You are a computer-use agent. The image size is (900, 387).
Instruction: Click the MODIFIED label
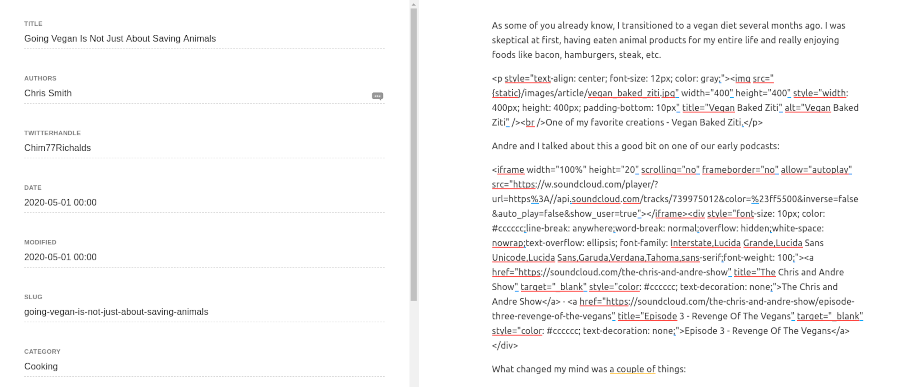40,242
